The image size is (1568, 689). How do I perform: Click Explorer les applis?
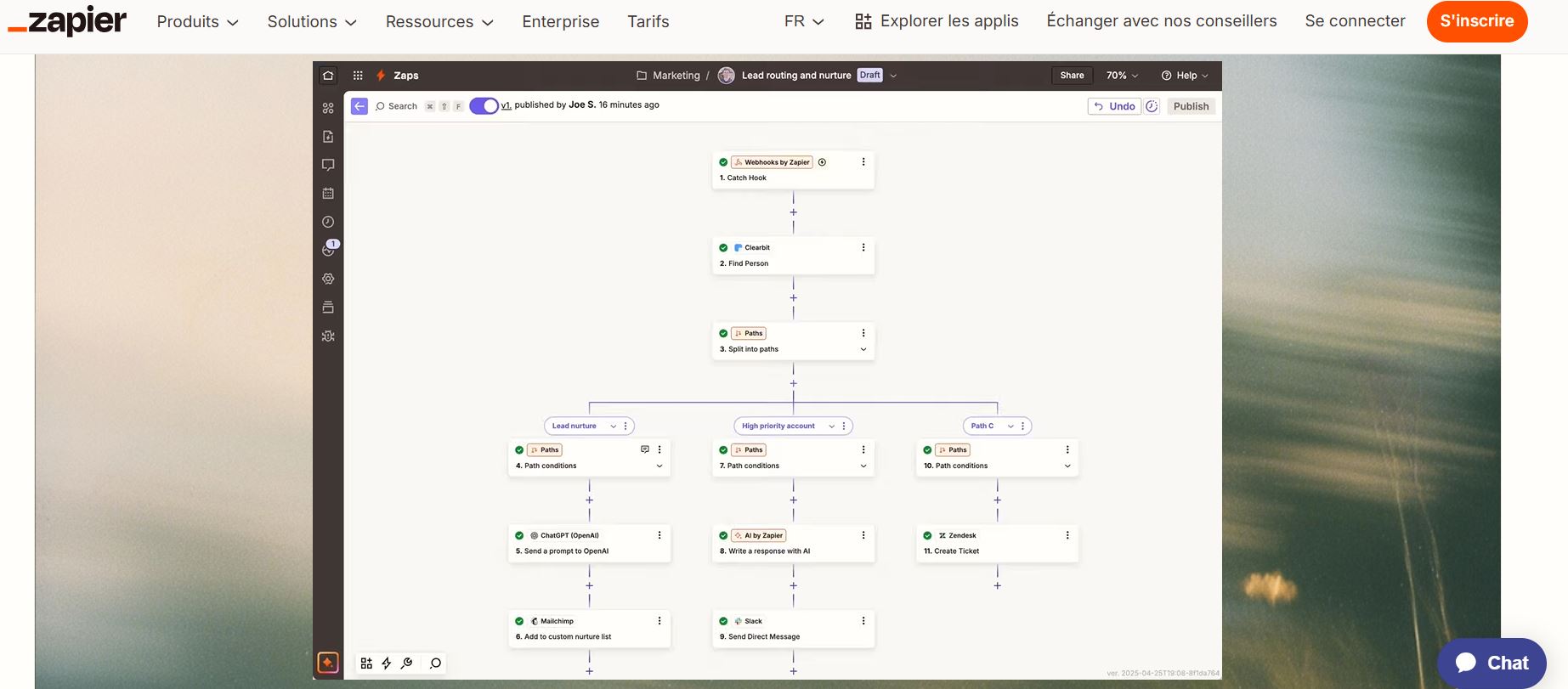[x=937, y=21]
